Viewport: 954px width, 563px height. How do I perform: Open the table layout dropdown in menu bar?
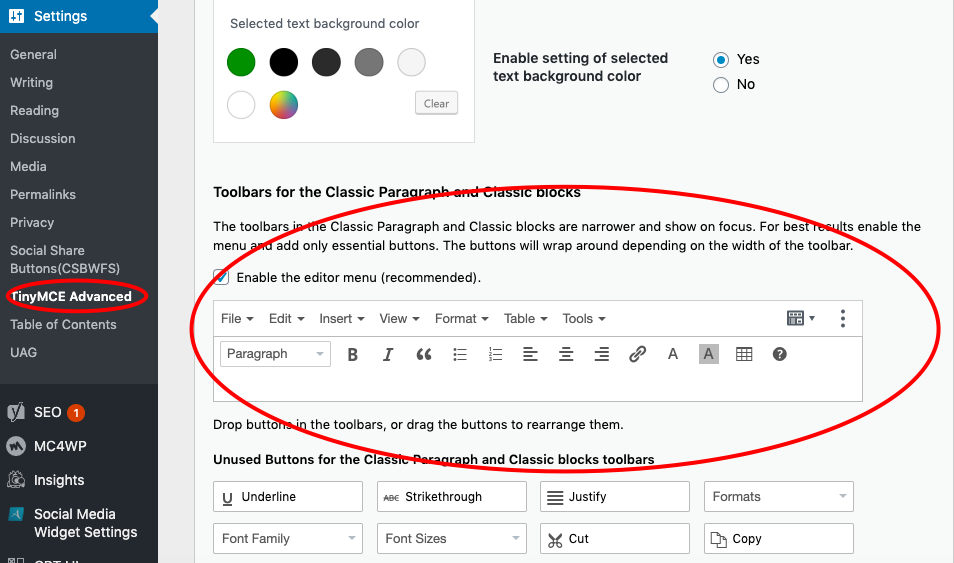pyautogui.click(x=800, y=318)
